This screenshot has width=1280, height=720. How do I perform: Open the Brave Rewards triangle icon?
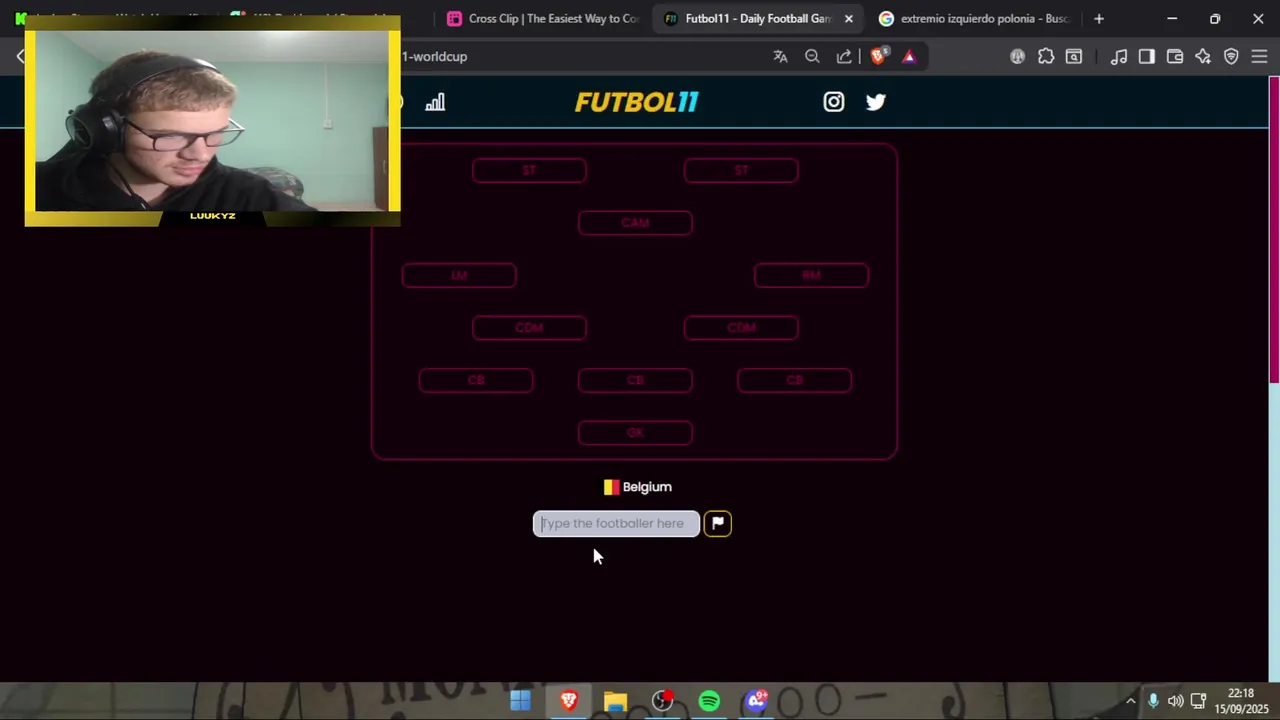point(909,57)
